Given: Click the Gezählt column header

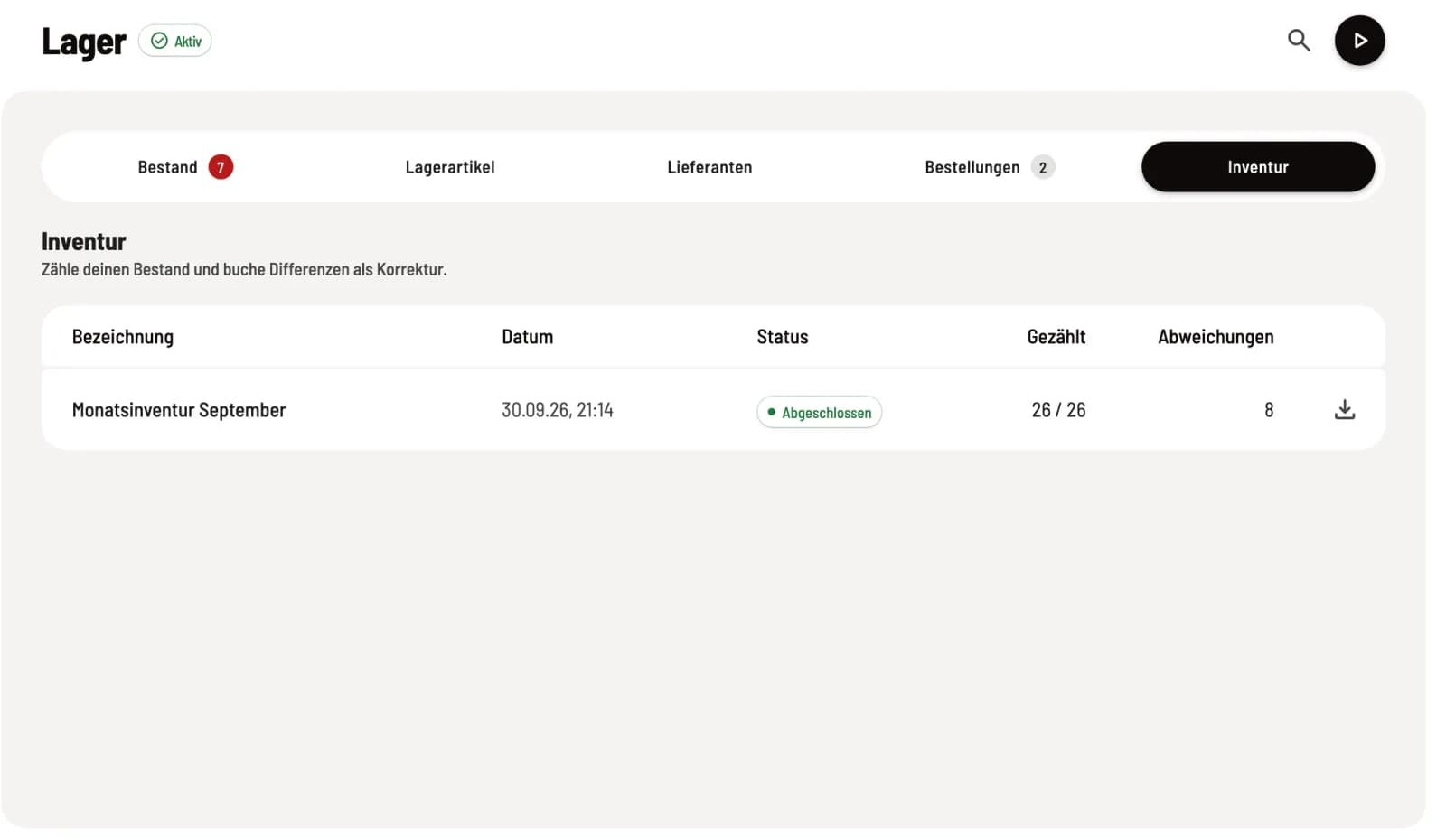Looking at the screenshot, I should pos(1056,337).
